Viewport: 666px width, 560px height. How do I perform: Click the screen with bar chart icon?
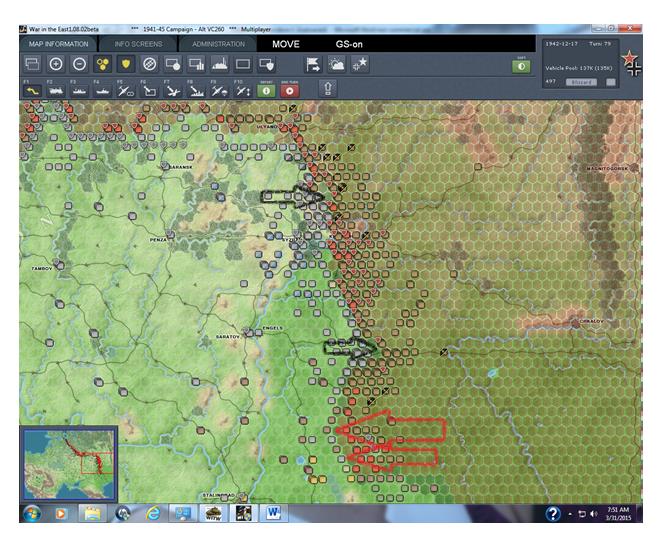click(x=196, y=64)
